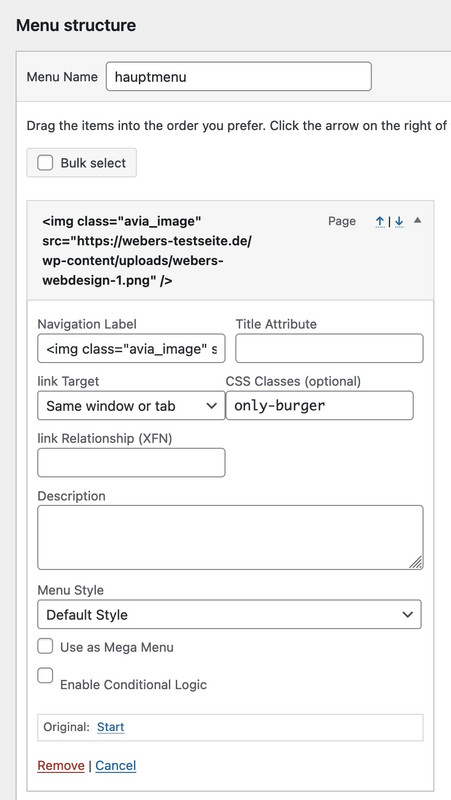
Task: Click inside the Description text area
Action: coord(230,537)
